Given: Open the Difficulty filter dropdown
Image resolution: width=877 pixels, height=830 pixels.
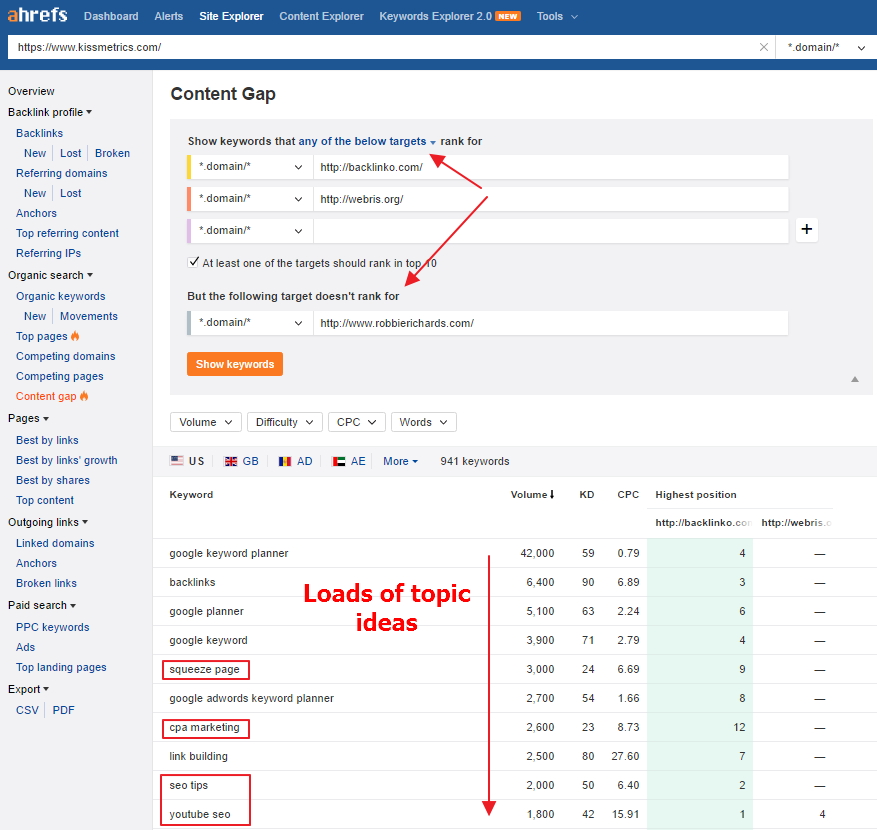Looking at the screenshot, I should tap(284, 422).
